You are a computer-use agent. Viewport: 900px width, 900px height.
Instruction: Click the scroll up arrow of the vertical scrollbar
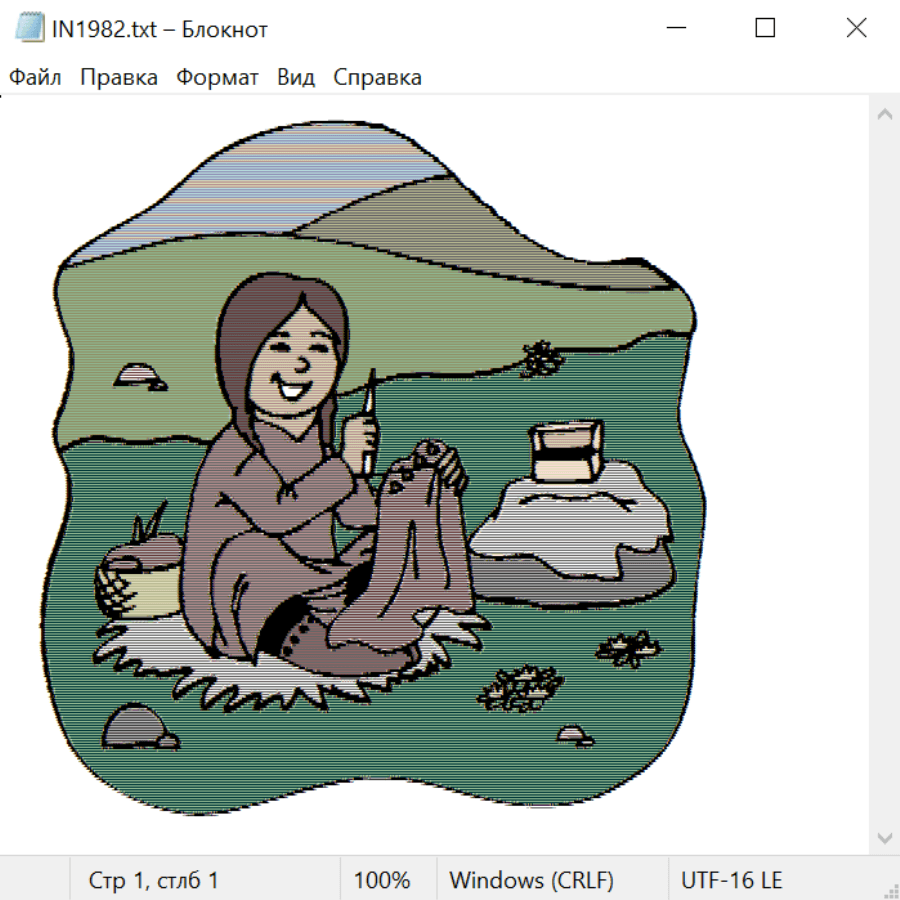click(884, 114)
